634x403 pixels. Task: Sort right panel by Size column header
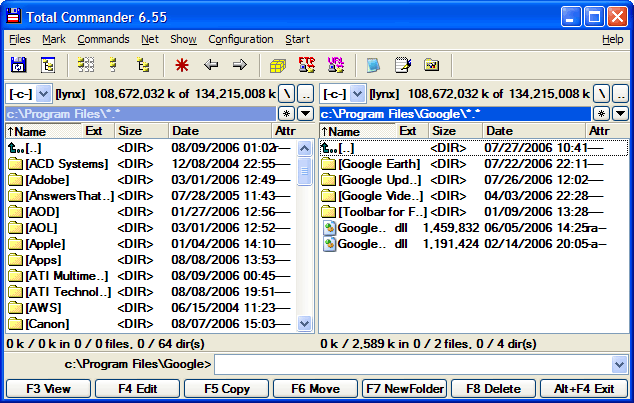point(455,131)
